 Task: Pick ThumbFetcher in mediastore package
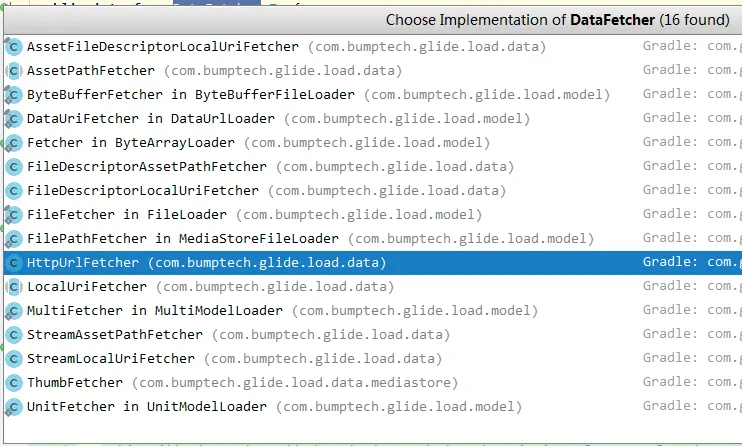[373, 383]
